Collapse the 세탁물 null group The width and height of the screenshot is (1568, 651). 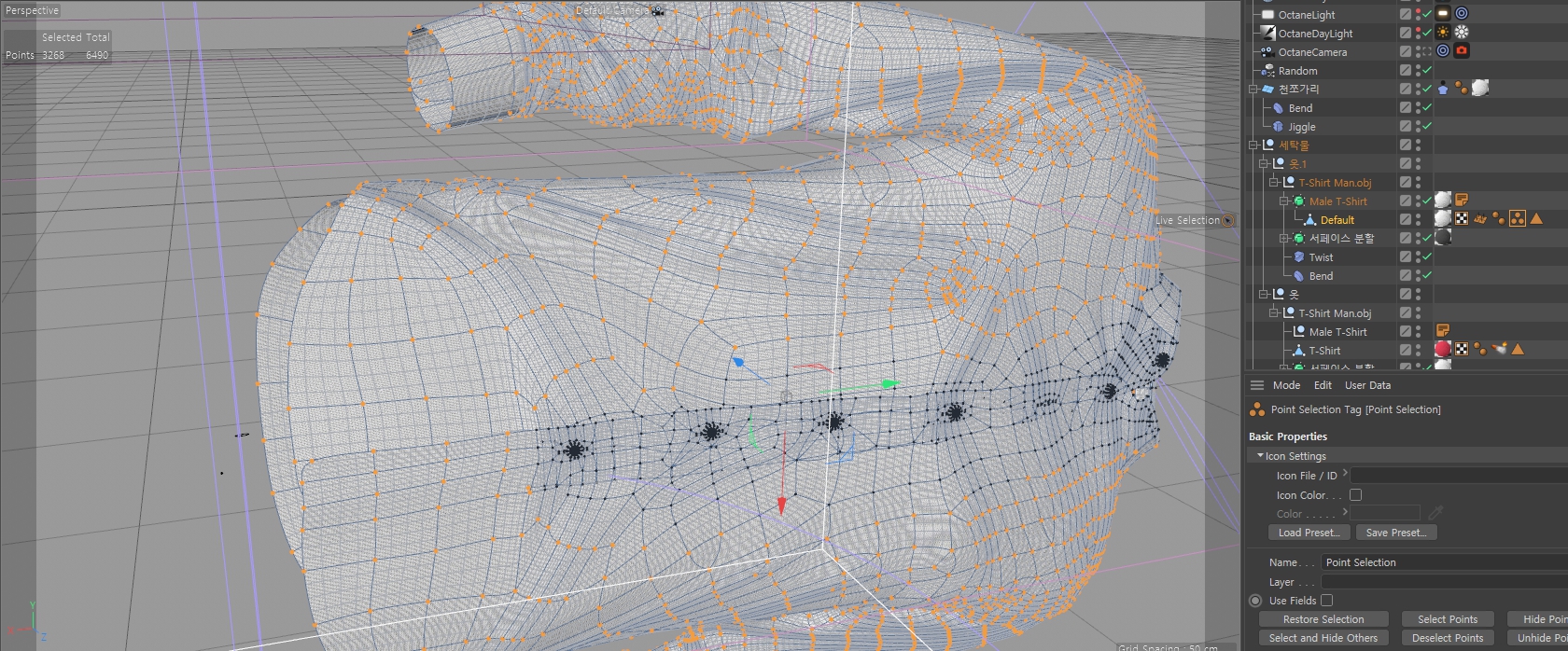[x=1254, y=145]
